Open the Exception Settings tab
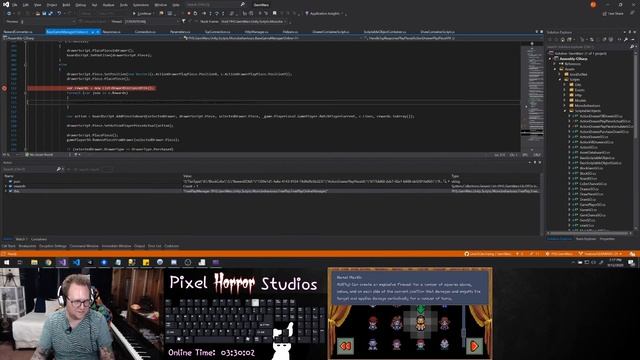640x360 pixels. [53, 246]
